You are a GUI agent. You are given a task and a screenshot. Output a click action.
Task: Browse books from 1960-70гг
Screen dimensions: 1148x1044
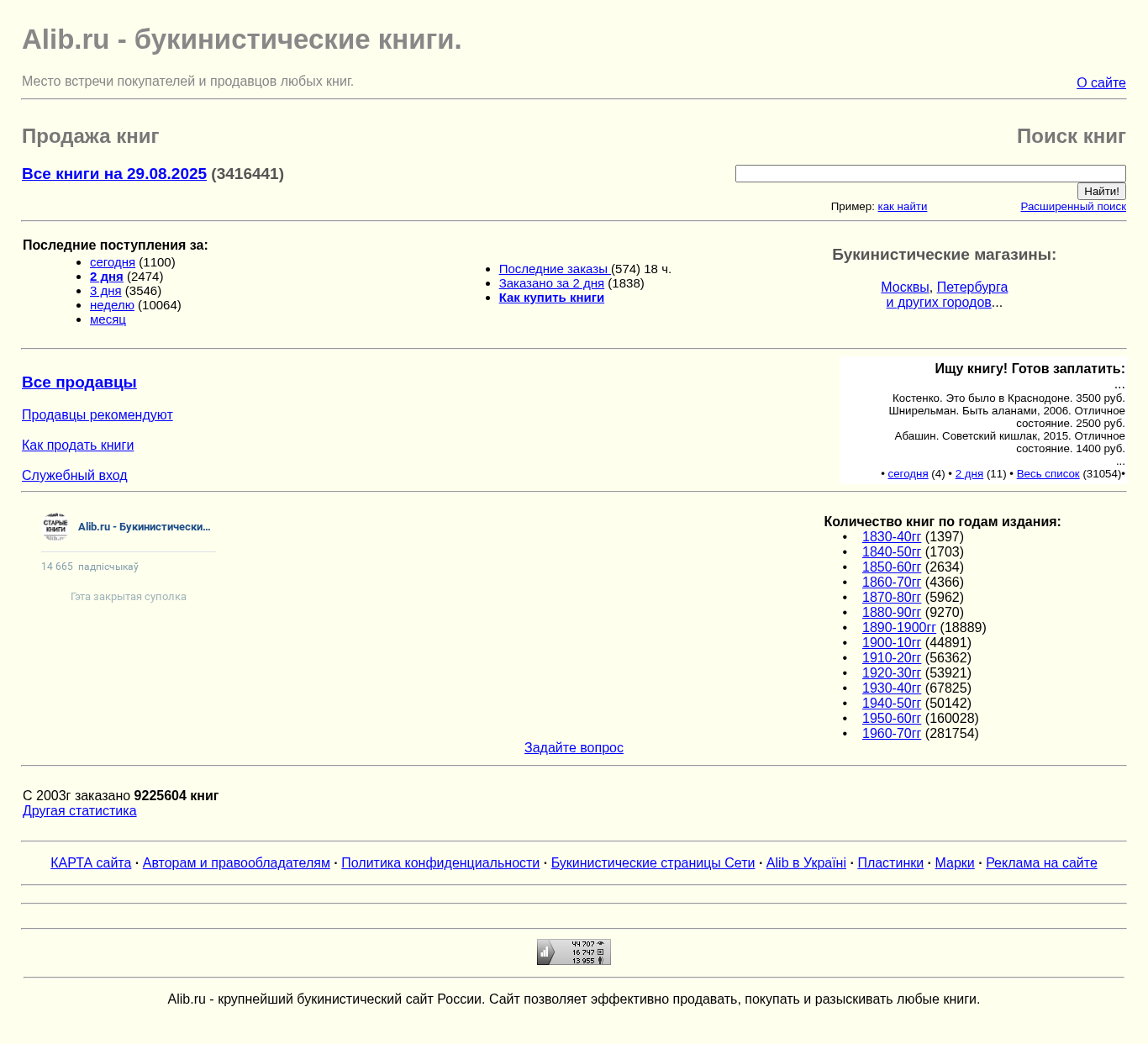(892, 734)
